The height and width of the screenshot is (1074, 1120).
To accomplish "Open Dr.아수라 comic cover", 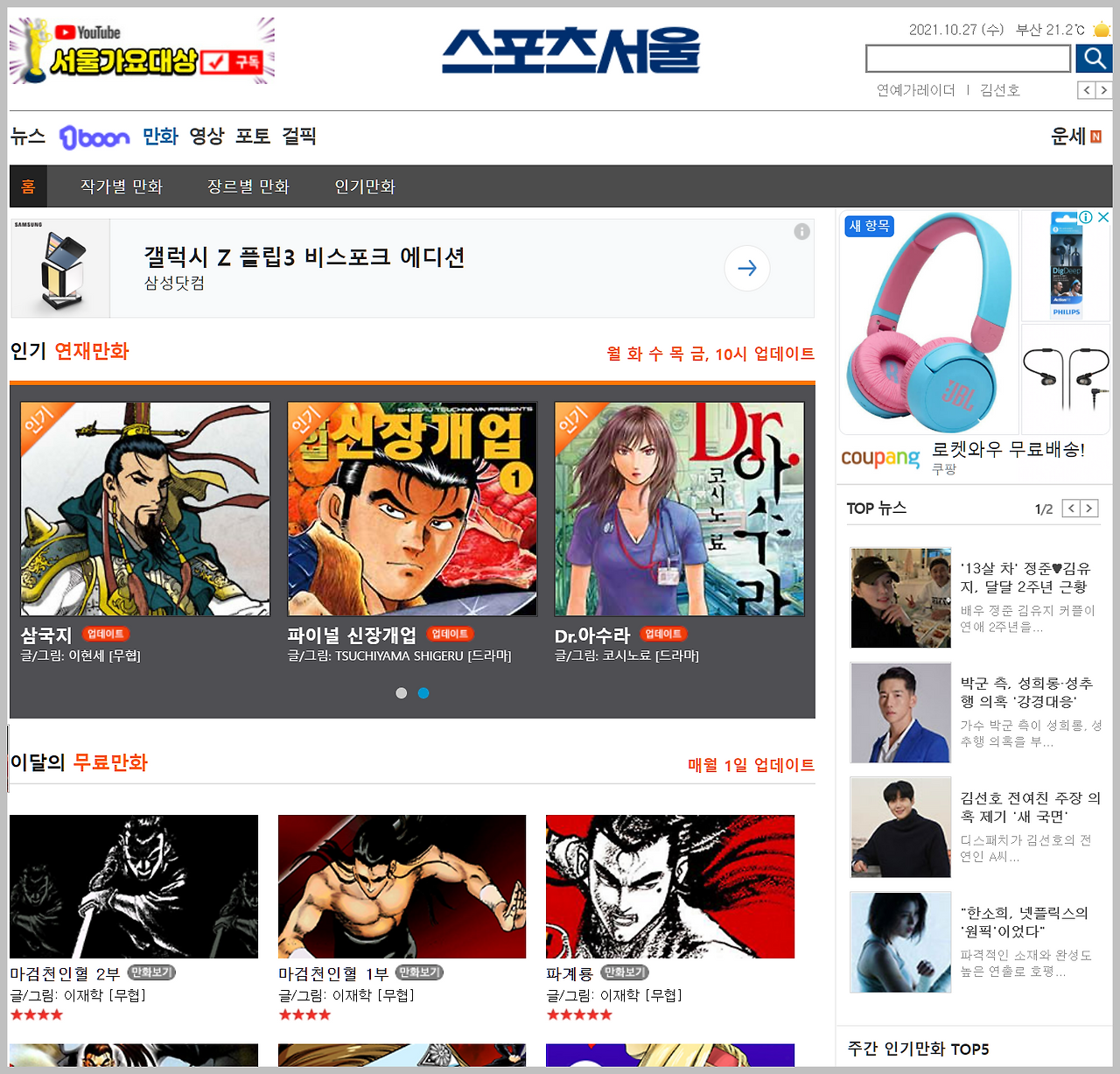I will (679, 509).
